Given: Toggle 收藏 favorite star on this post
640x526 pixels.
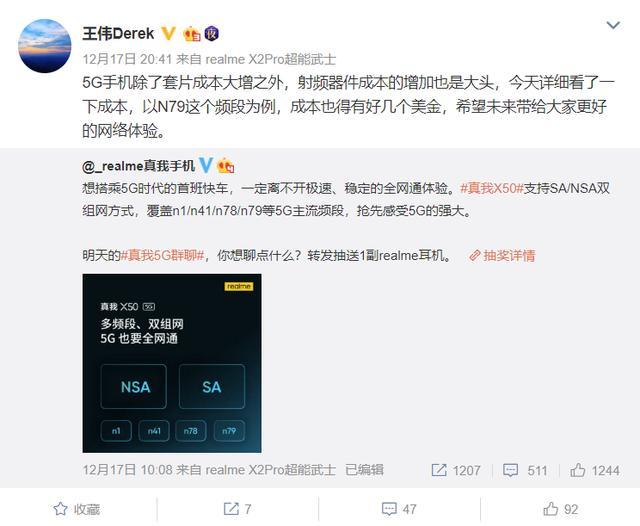Looking at the screenshot, I should coord(77,509).
